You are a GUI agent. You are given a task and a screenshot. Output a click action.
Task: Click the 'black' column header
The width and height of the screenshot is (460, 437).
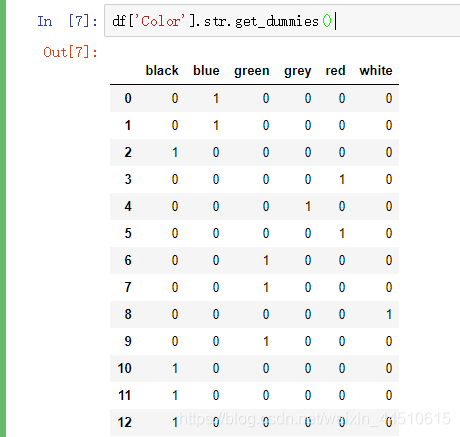pyautogui.click(x=162, y=71)
